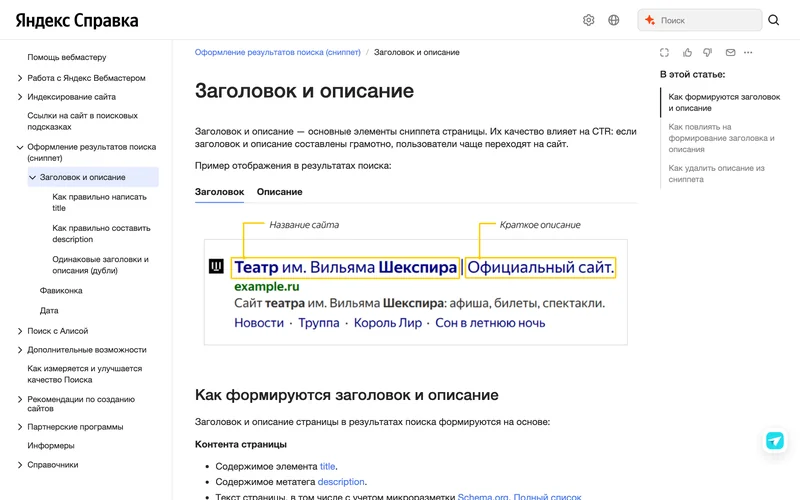Image resolution: width=800 pixels, height=500 pixels.
Task: Open Фавиконка sidebar item
Action: point(61,291)
